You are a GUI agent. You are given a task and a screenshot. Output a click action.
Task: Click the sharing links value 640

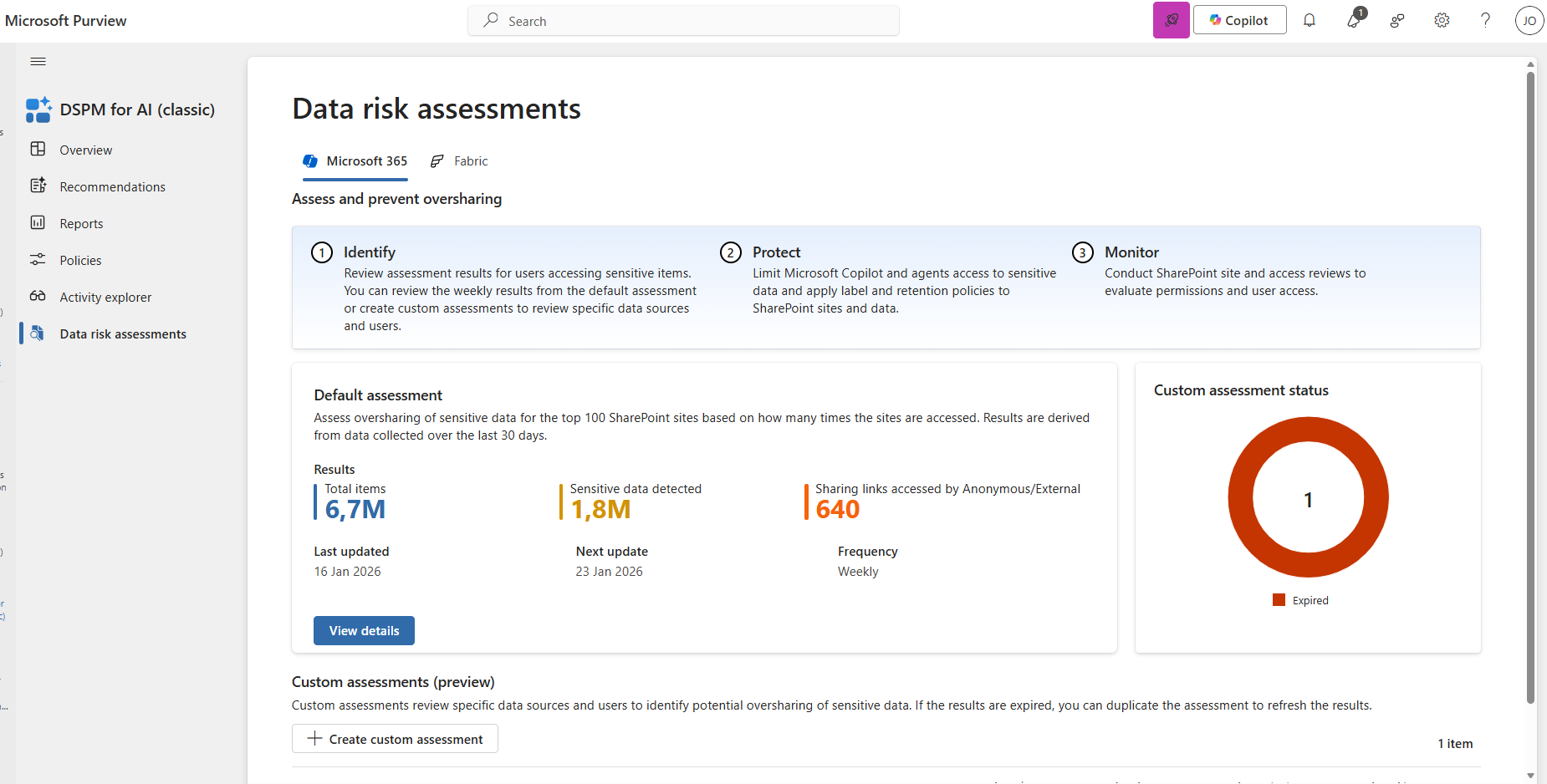coord(838,509)
